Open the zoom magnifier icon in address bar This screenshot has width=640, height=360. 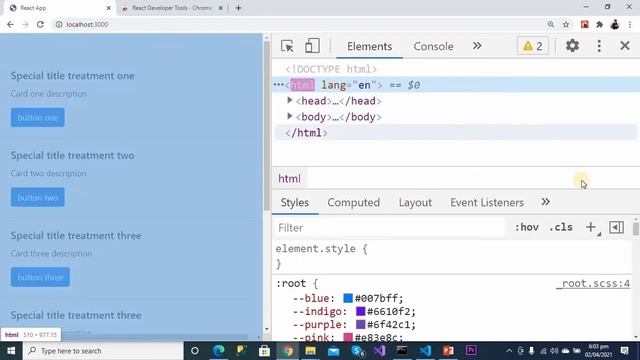(x=551, y=24)
